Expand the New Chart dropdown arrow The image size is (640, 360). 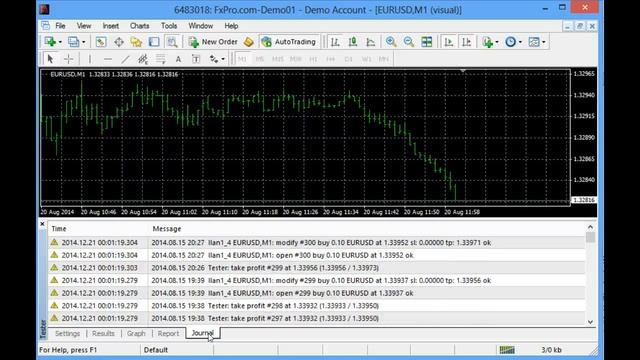pos(60,42)
